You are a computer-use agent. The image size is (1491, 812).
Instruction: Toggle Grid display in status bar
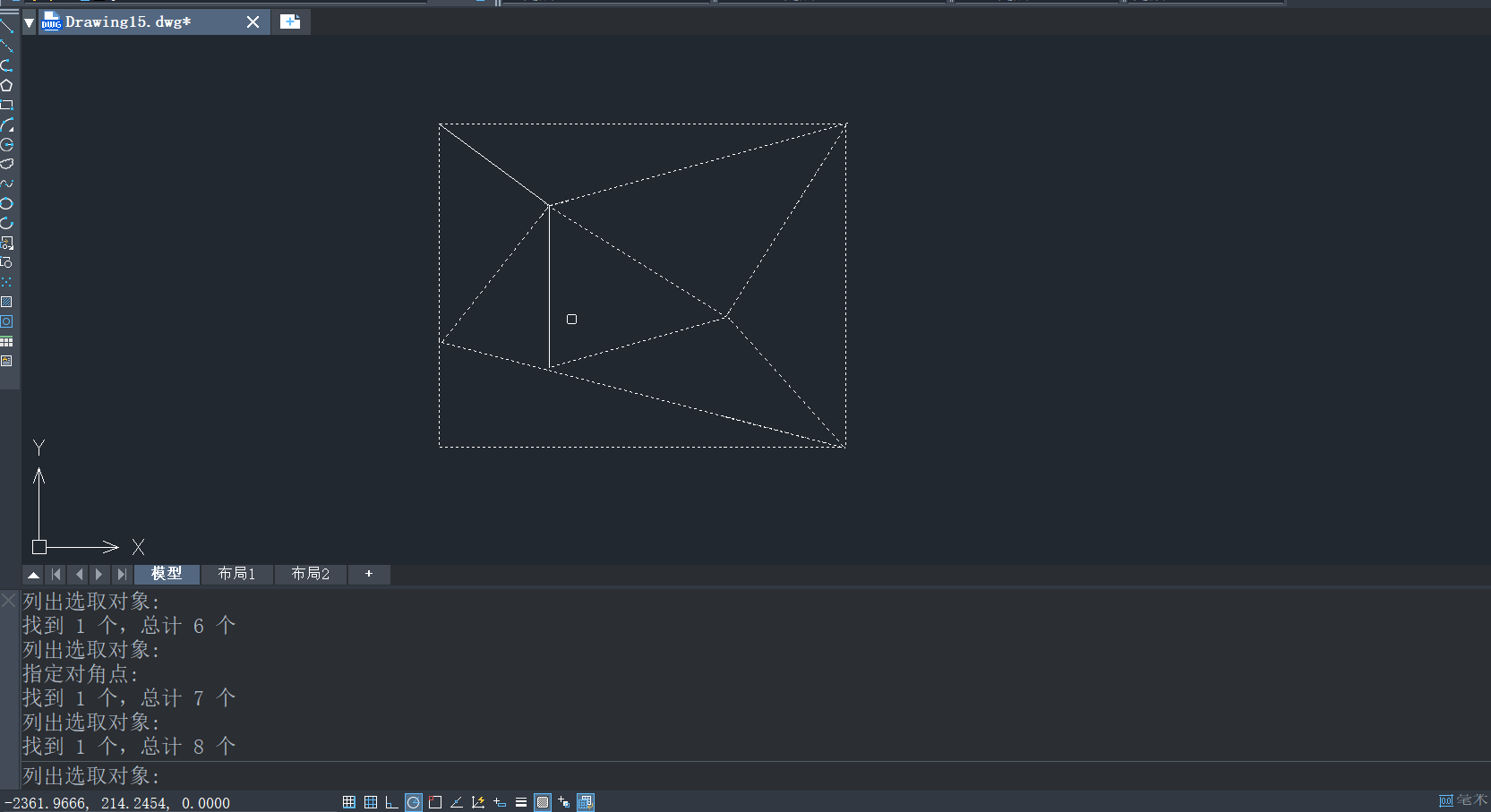(371, 802)
